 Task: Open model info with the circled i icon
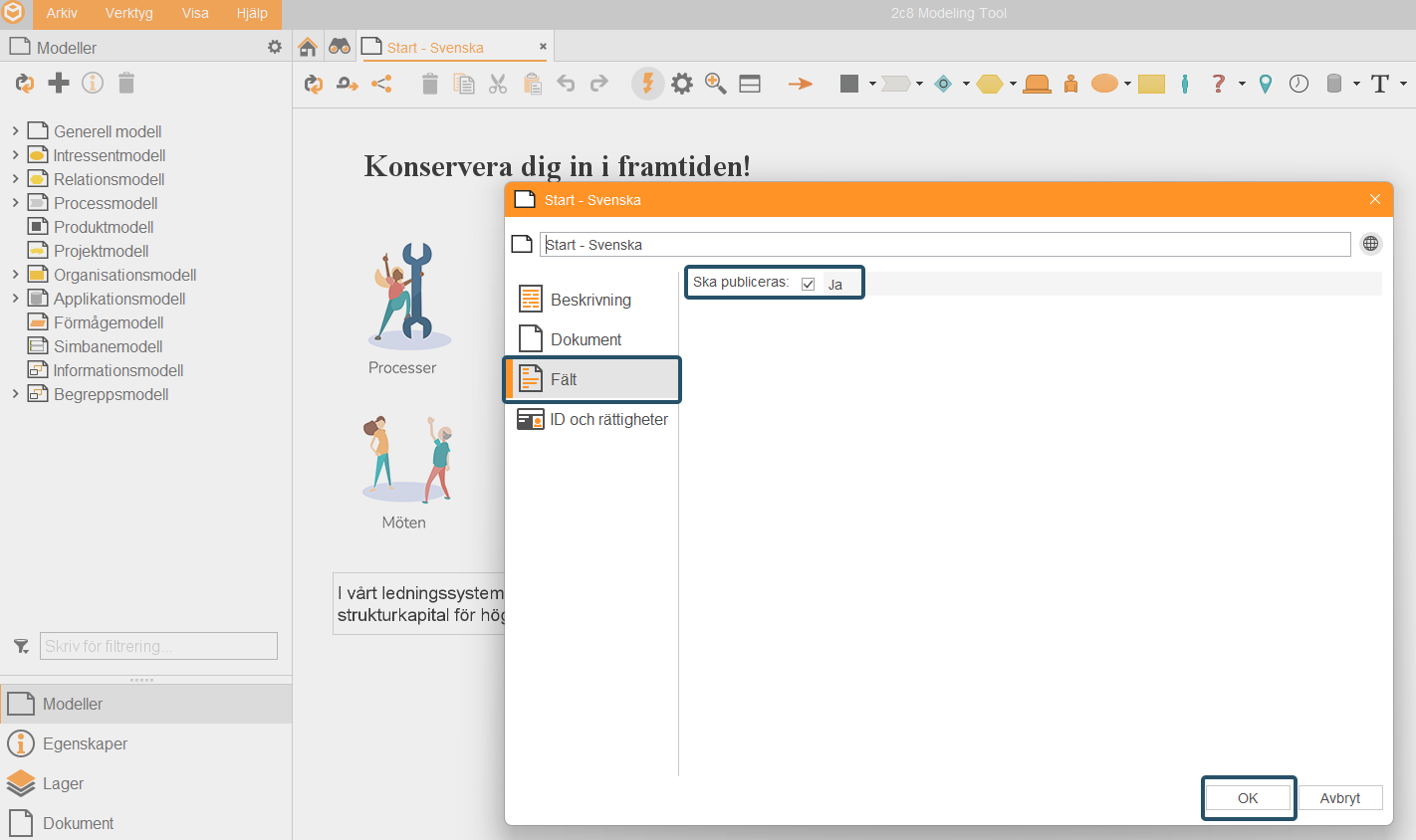93,84
